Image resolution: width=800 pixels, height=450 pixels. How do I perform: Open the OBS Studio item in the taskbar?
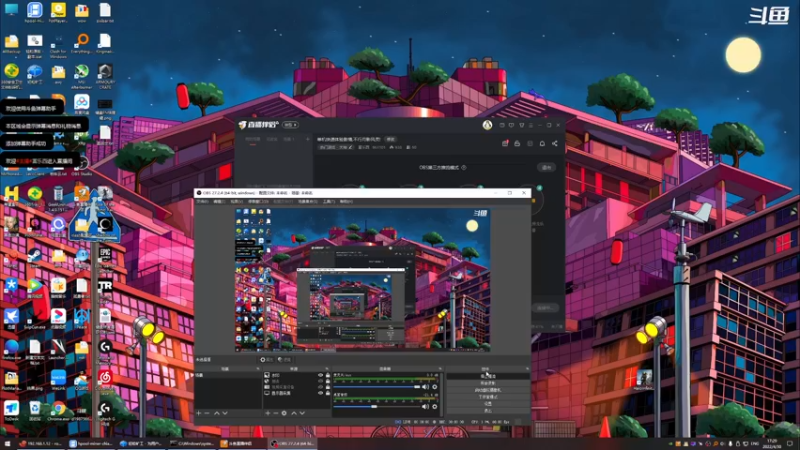[x=292, y=444]
